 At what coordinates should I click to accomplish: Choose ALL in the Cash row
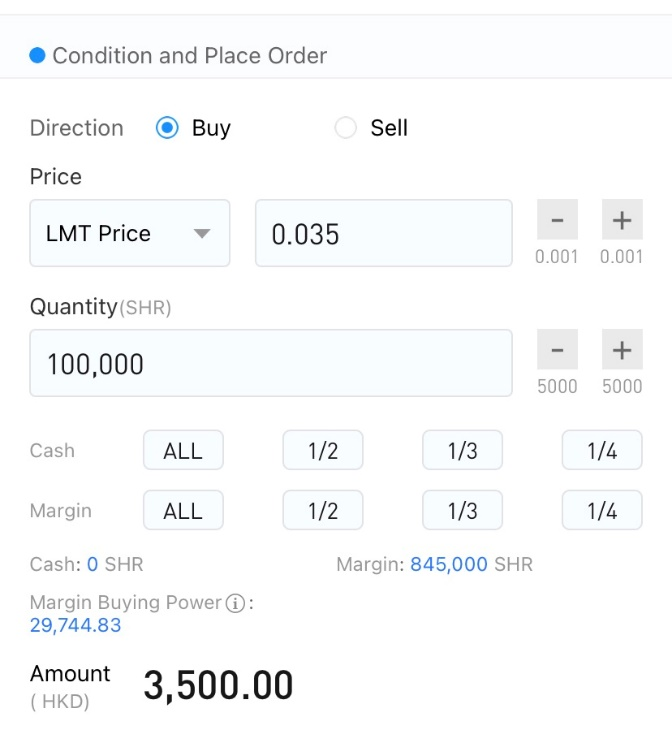(183, 450)
